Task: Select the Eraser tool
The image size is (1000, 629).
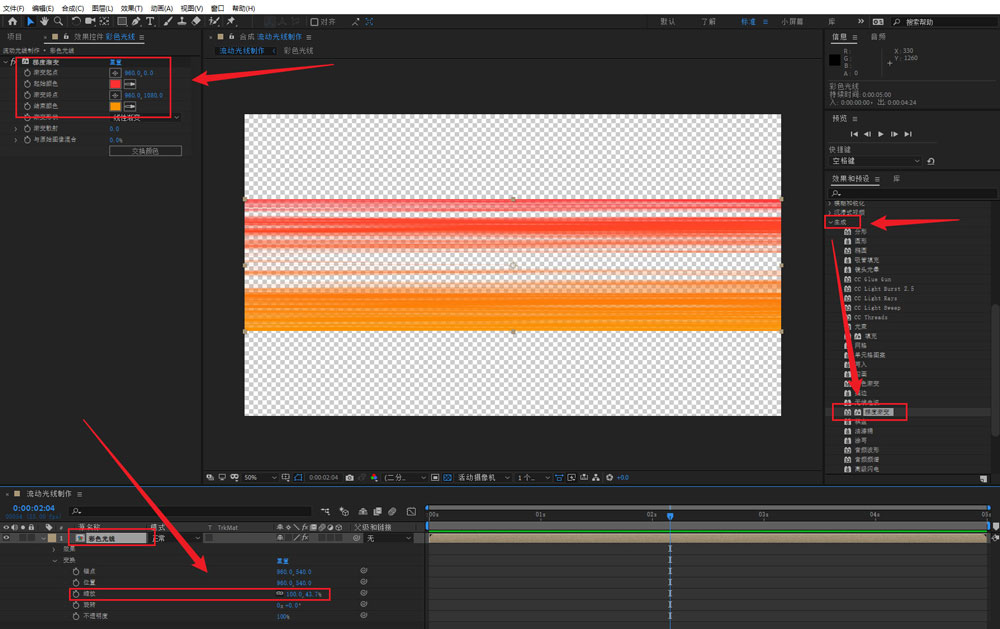Action: pos(196,21)
